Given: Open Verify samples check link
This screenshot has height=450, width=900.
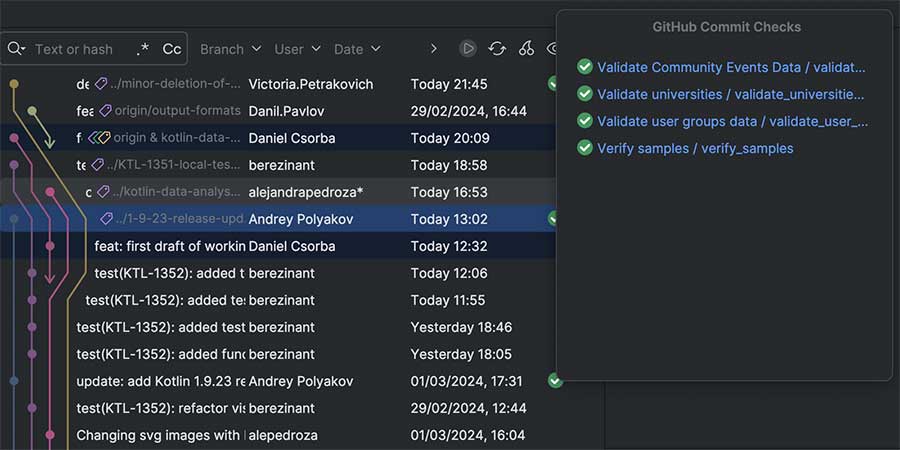Looking at the screenshot, I should [695, 148].
